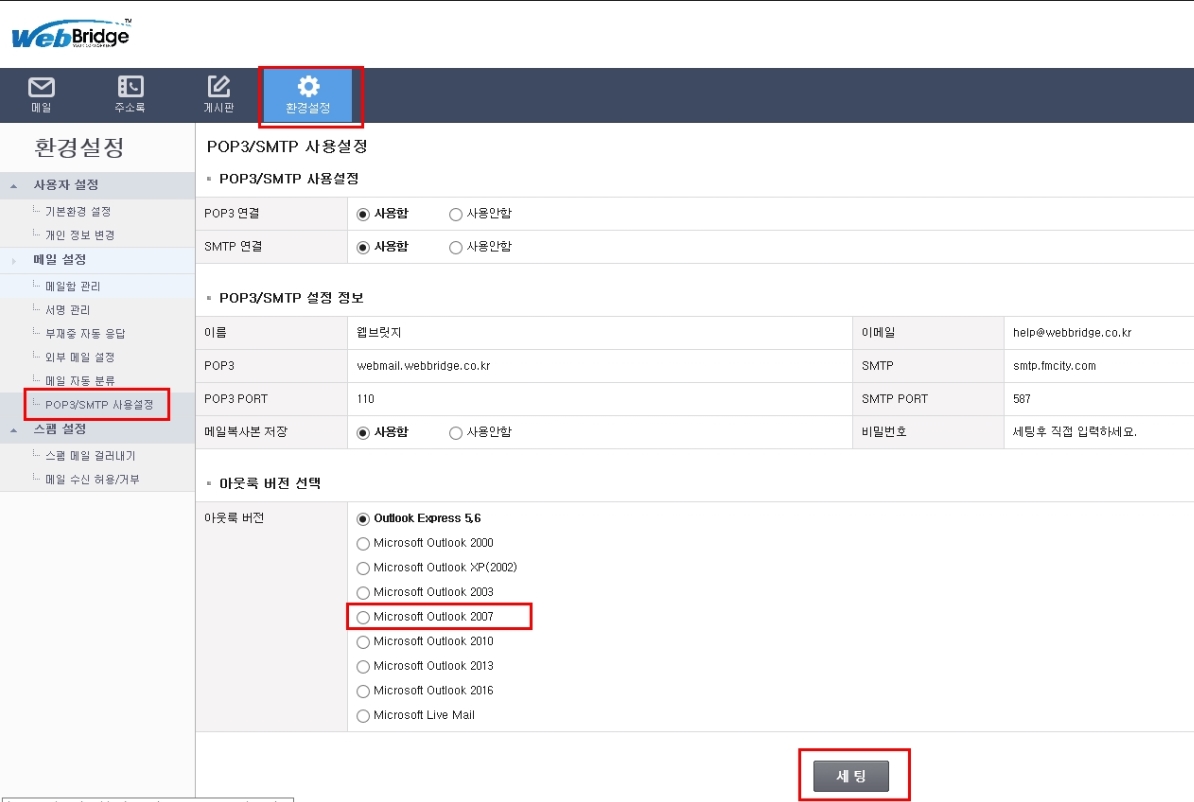Choose Microsoft Outlook 2010 radio button
This screenshot has width=1194, height=802.
(x=363, y=642)
